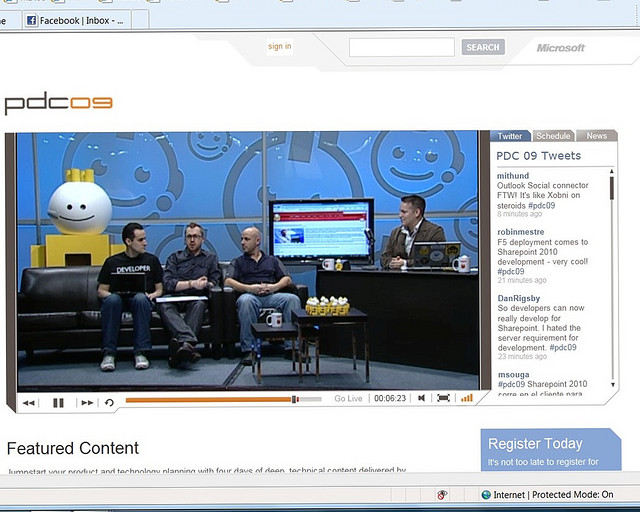Viewport: 640px width, 512px height.
Task: Click the video seek handle
Action: coord(295,400)
